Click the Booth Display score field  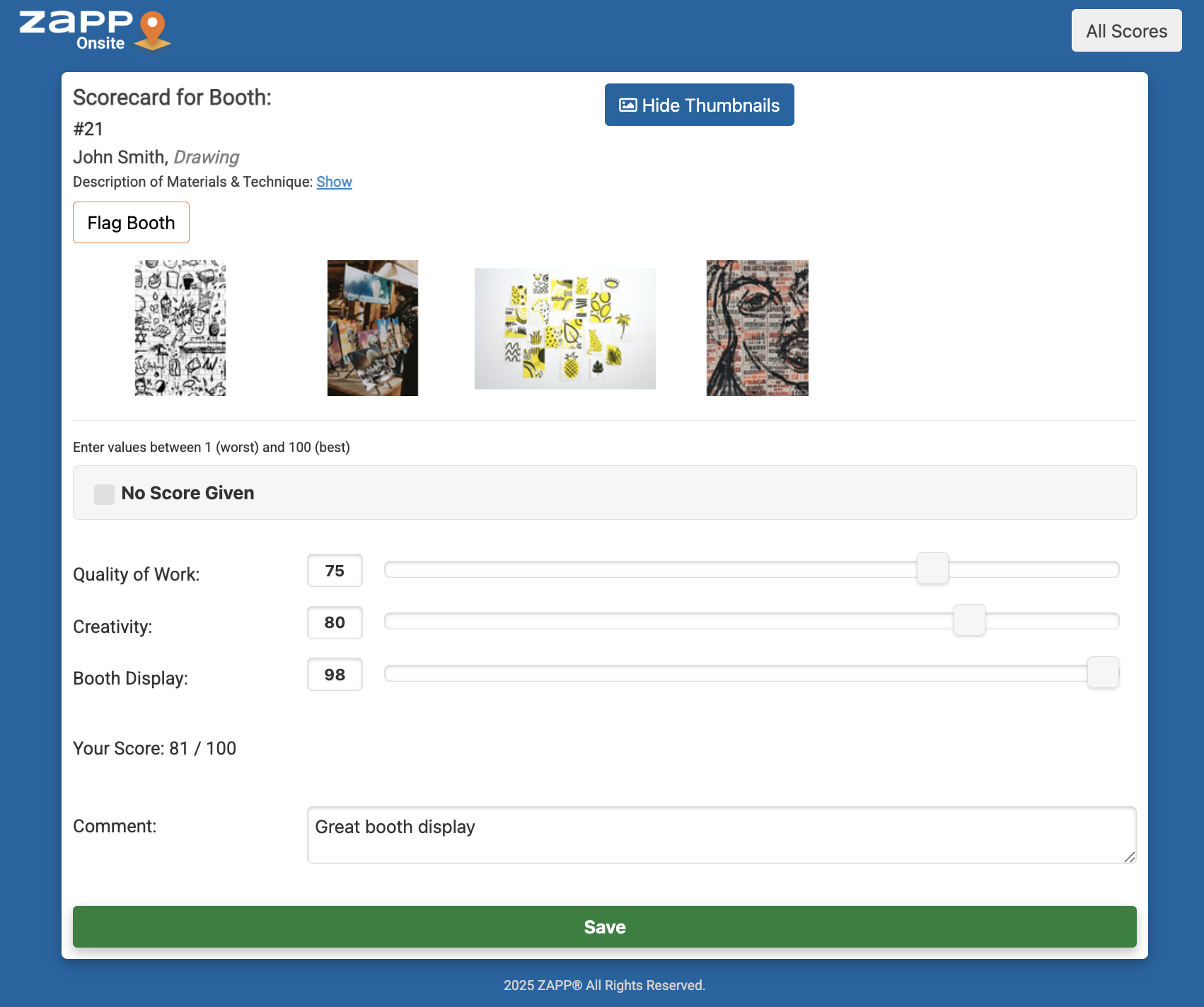(x=335, y=675)
